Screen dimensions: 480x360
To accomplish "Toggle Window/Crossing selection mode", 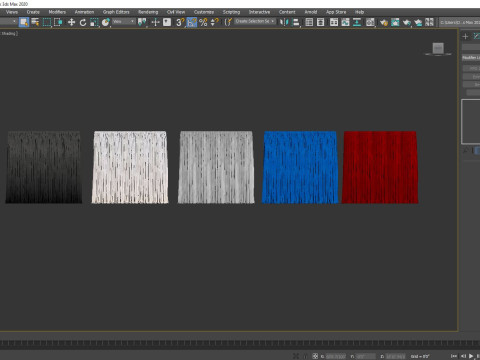I will [x=58, y=22].
